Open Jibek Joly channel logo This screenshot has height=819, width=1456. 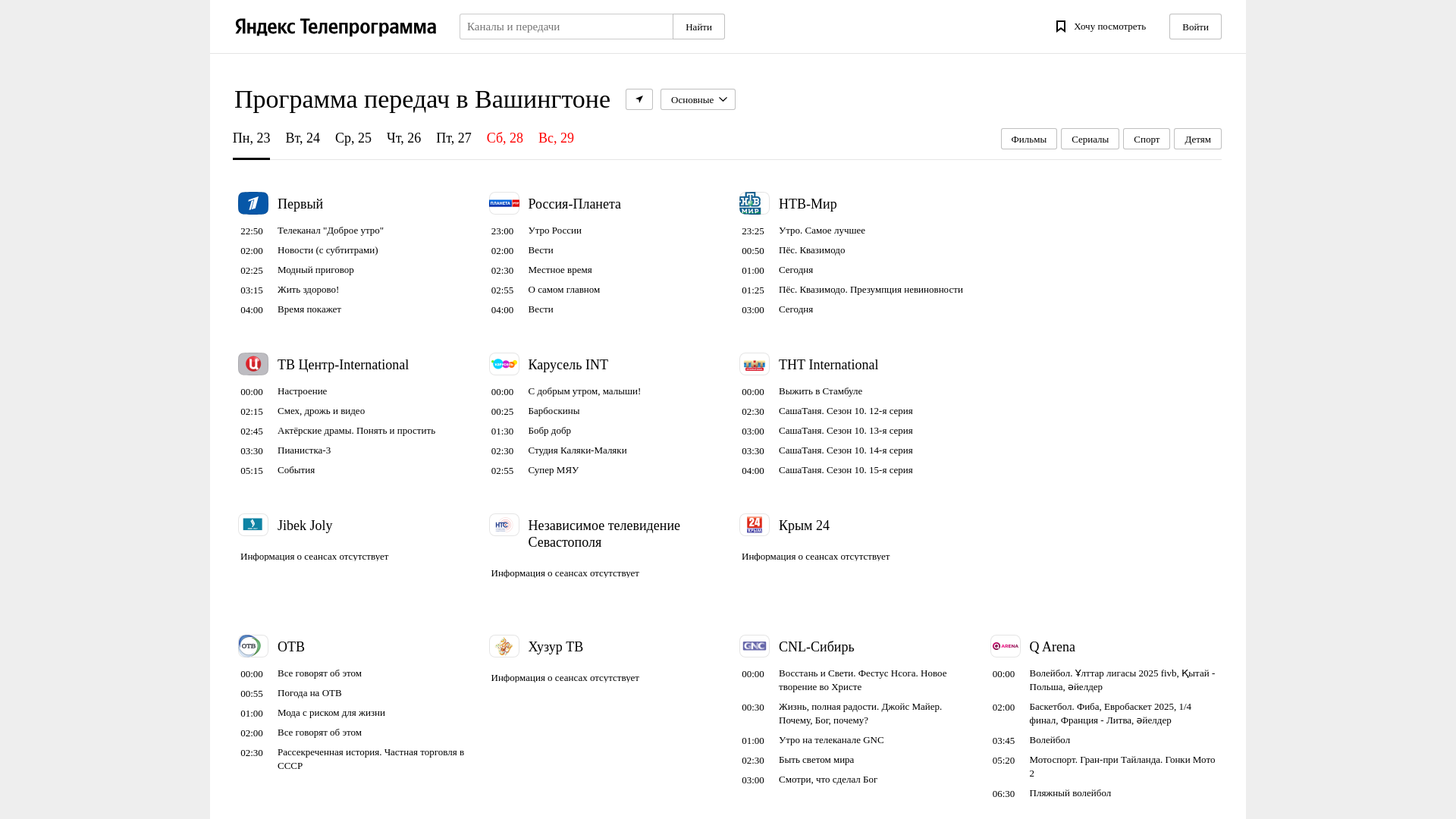coord(253,525)
